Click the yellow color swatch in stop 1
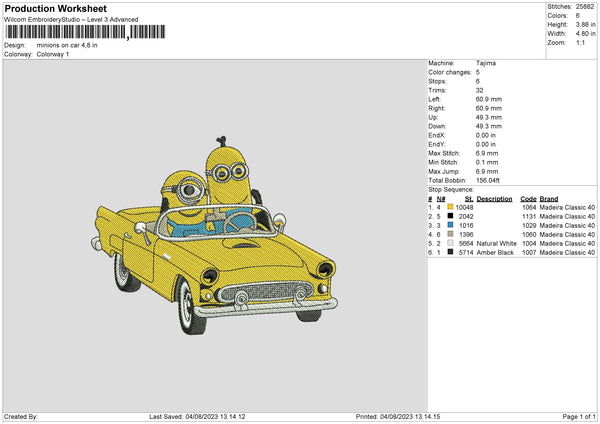The image size is (600, 424). tap(450, 207)
